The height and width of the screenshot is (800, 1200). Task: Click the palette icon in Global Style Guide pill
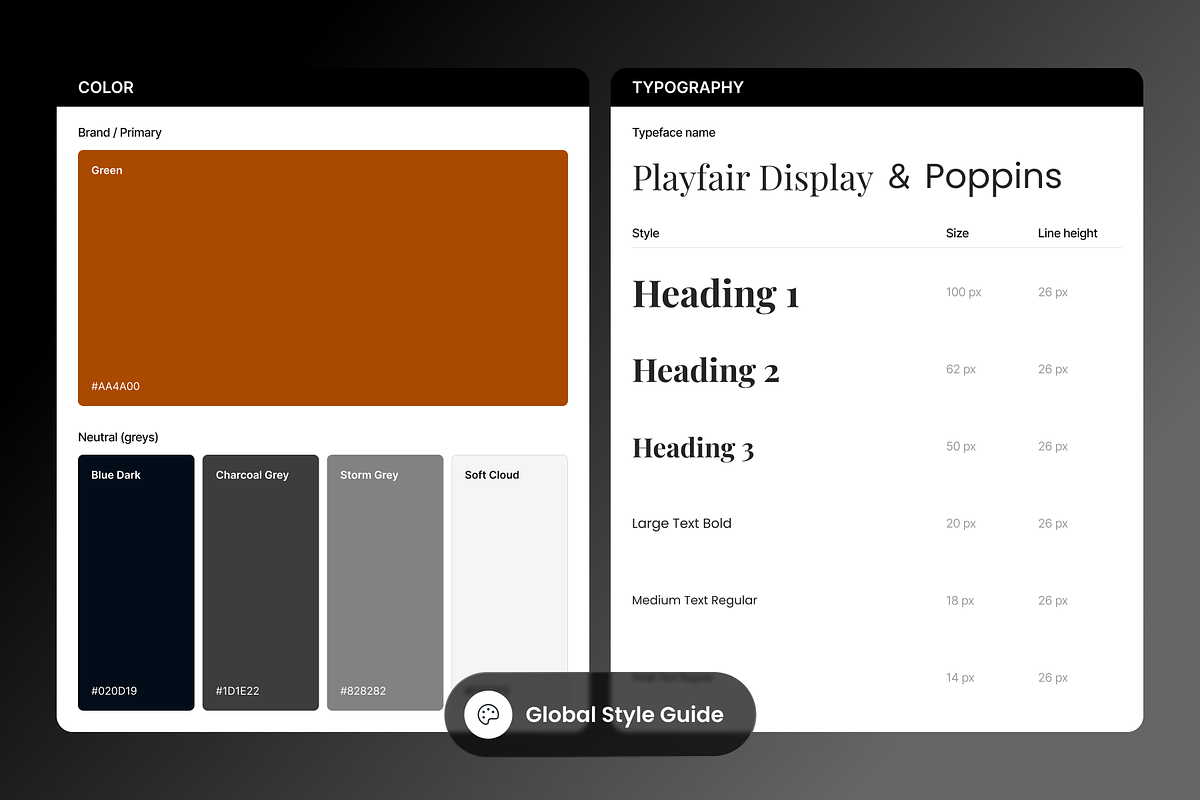[x=488, y=715]
